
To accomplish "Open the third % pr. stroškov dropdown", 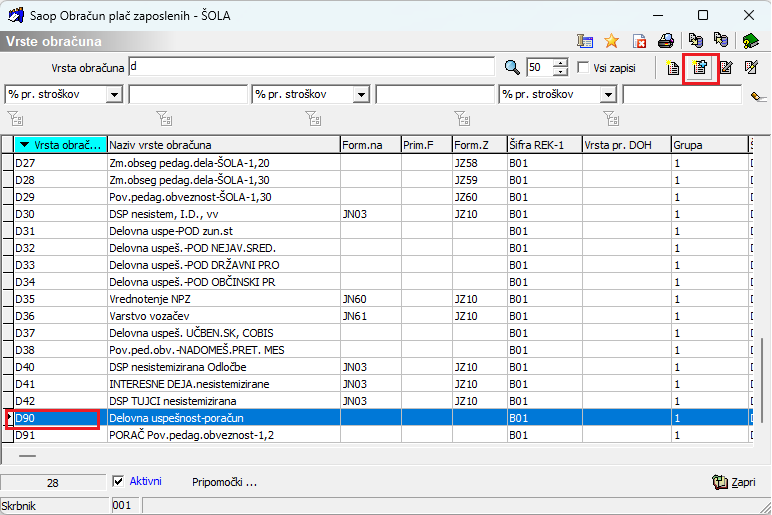I will (x=609, y=95).
